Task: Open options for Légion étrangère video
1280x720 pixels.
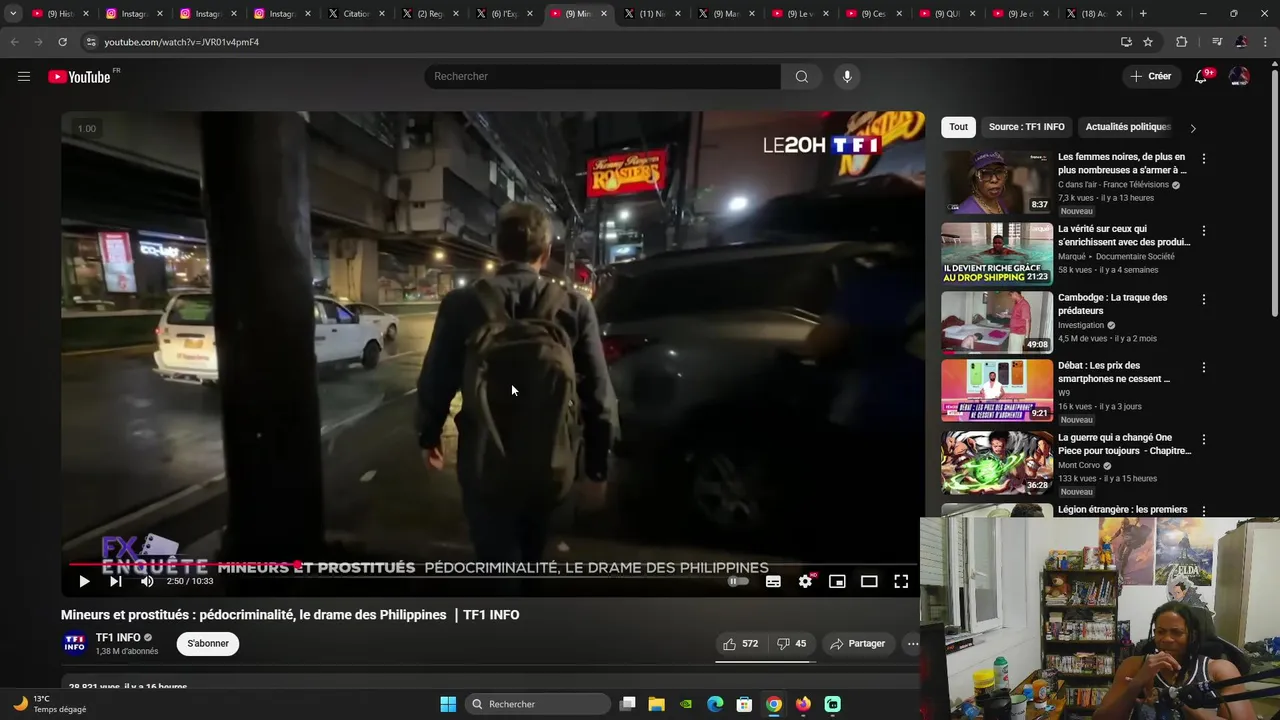Action: coord(1203,511)
